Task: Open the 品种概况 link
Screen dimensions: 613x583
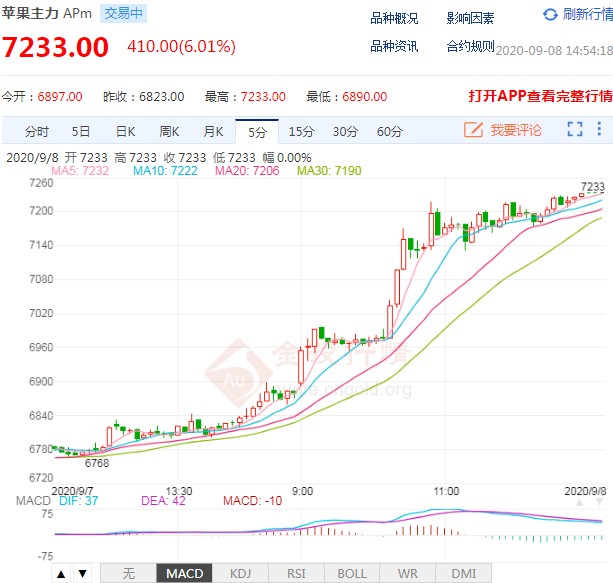Action: pyautogui.click(x=394, y=18)
